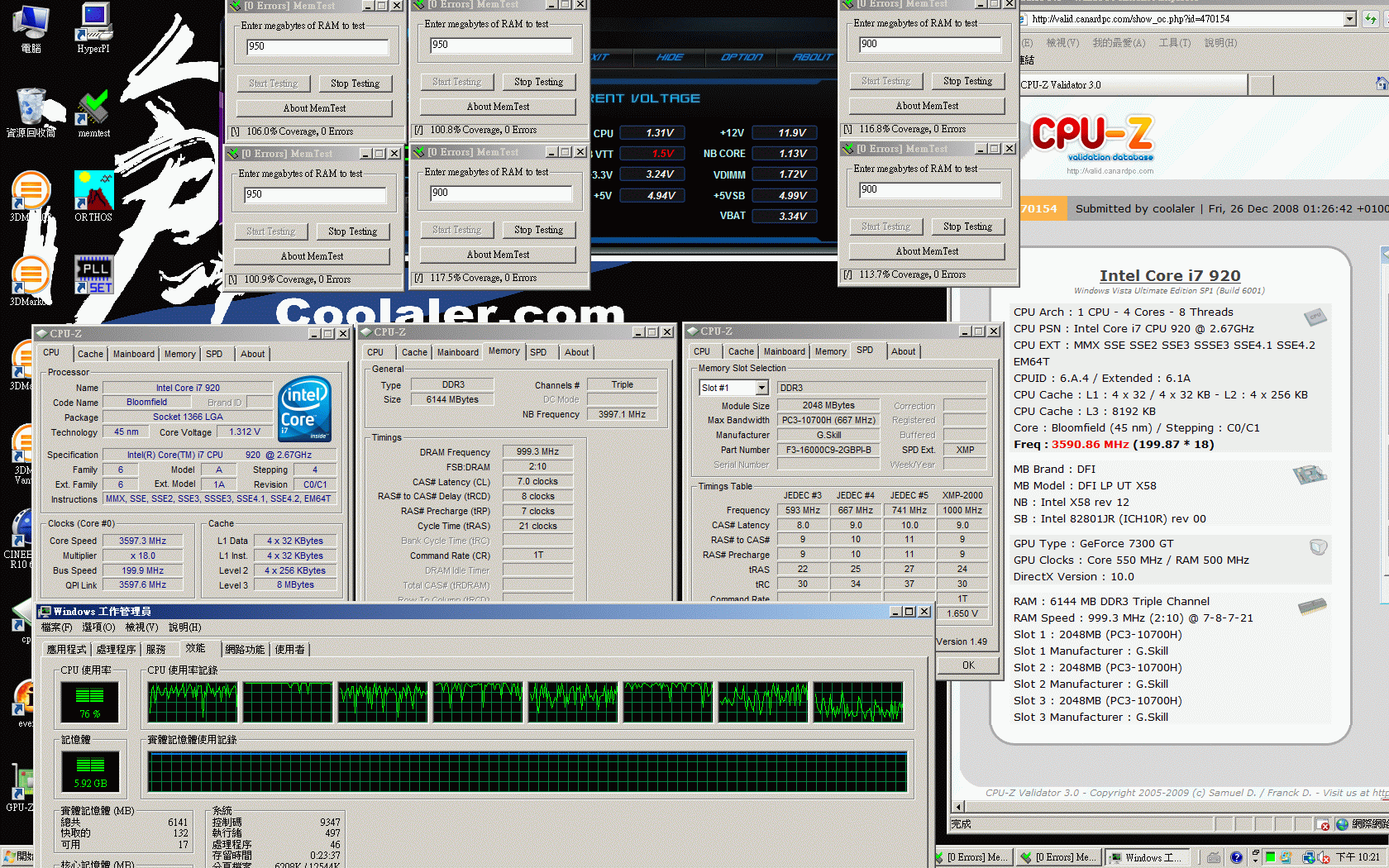Click the RAM stick icon beside RAM info

tap(1312, 607)
